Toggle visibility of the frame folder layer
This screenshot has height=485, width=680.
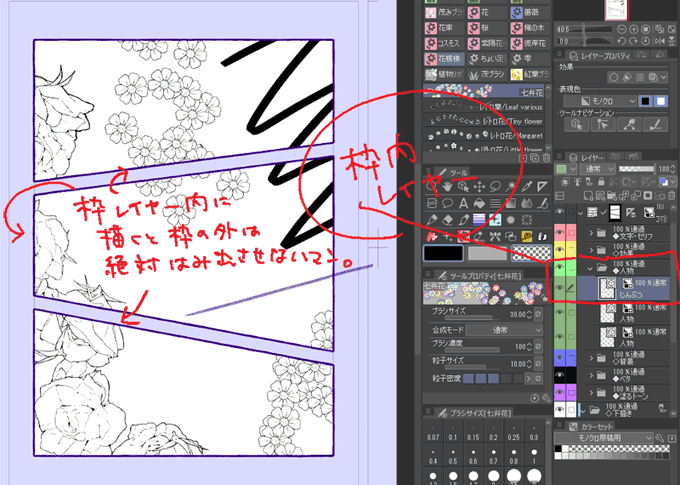coord(559,212)
